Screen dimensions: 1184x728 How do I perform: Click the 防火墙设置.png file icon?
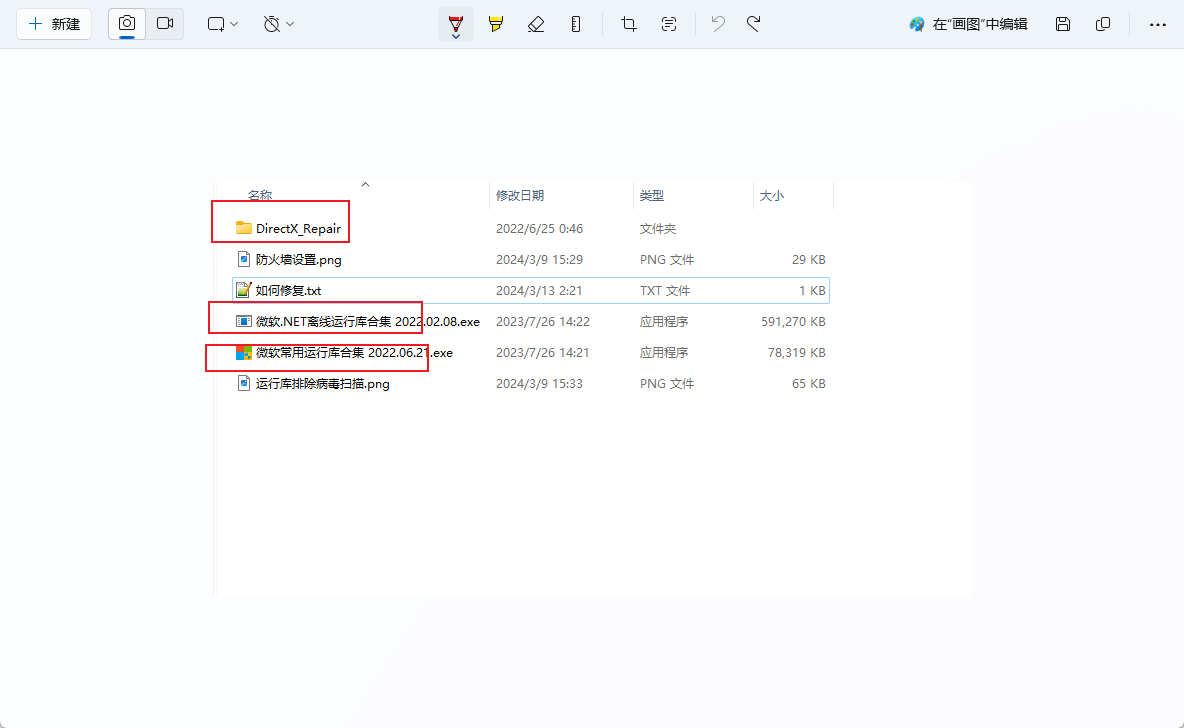[243, 259]
